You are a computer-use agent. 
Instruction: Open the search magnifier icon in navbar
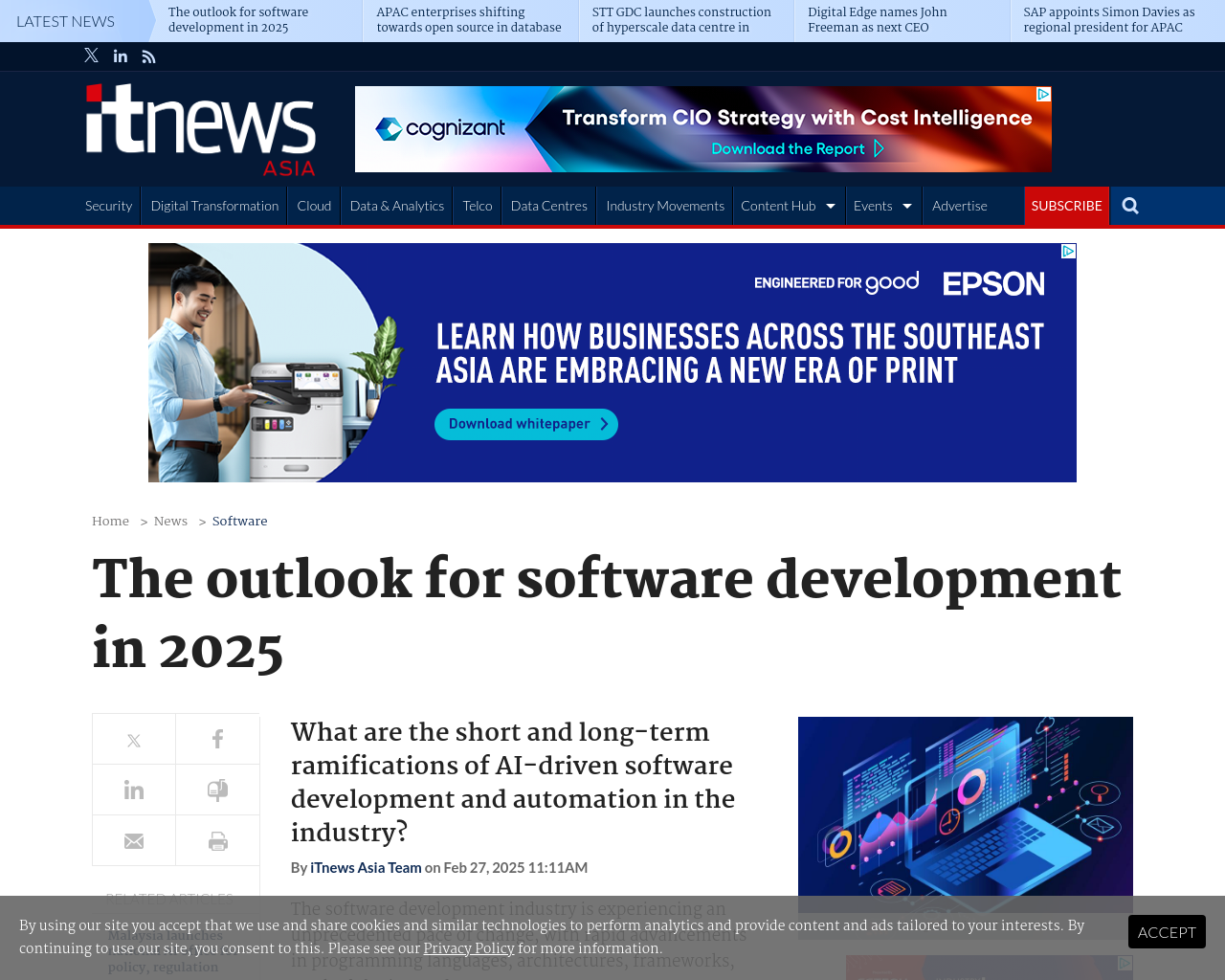point(1130,206)
